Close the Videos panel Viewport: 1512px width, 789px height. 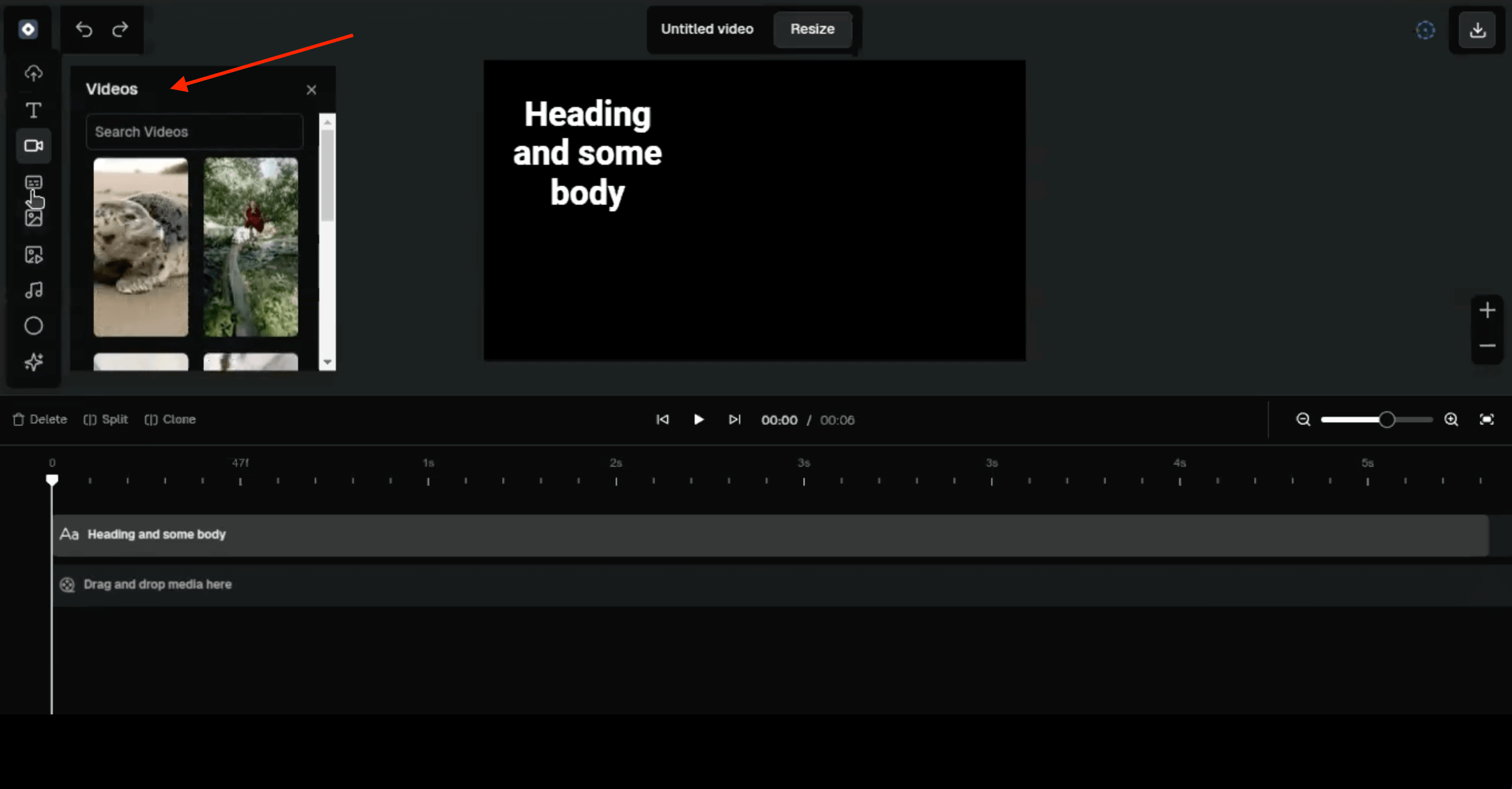tap(311, 90)
